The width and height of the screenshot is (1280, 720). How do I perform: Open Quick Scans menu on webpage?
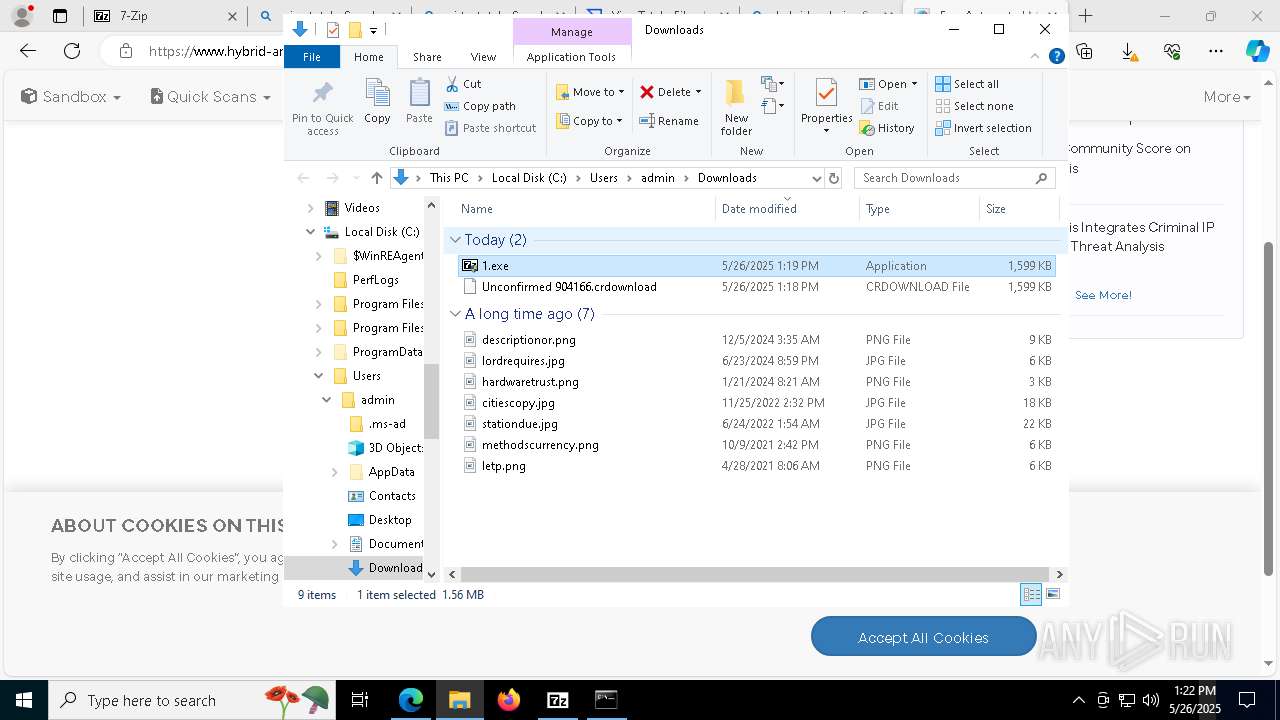click(211, 96)
